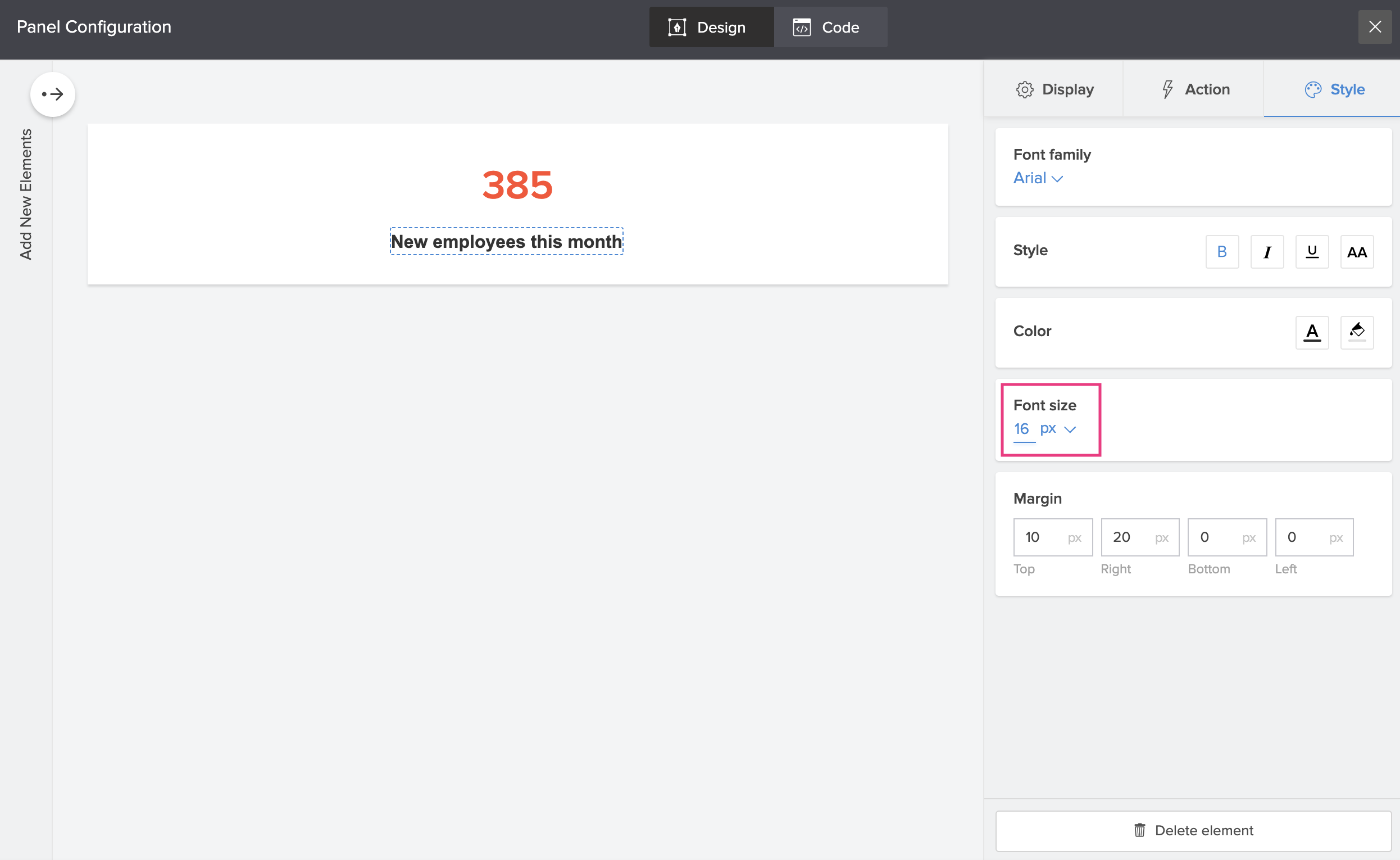Image resolution: width=1400 pixels, height=860 pixels.
Task: Select the red 385 number text
Action: (517, 185)
